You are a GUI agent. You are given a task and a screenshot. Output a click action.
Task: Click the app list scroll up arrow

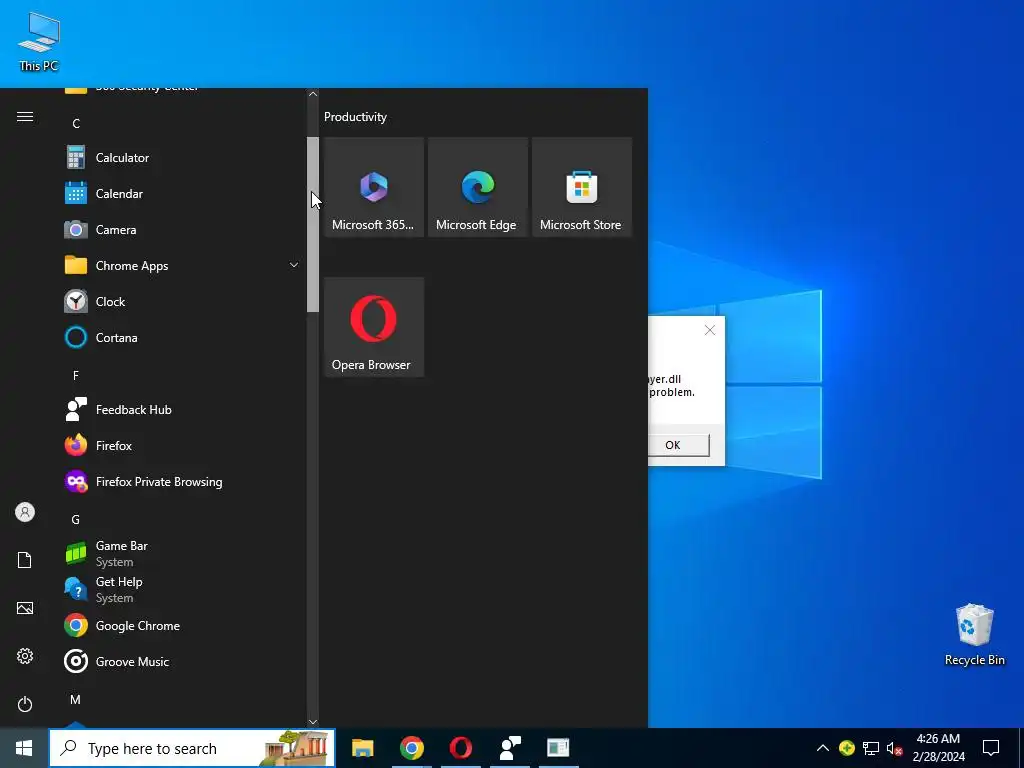pos(313,94)
